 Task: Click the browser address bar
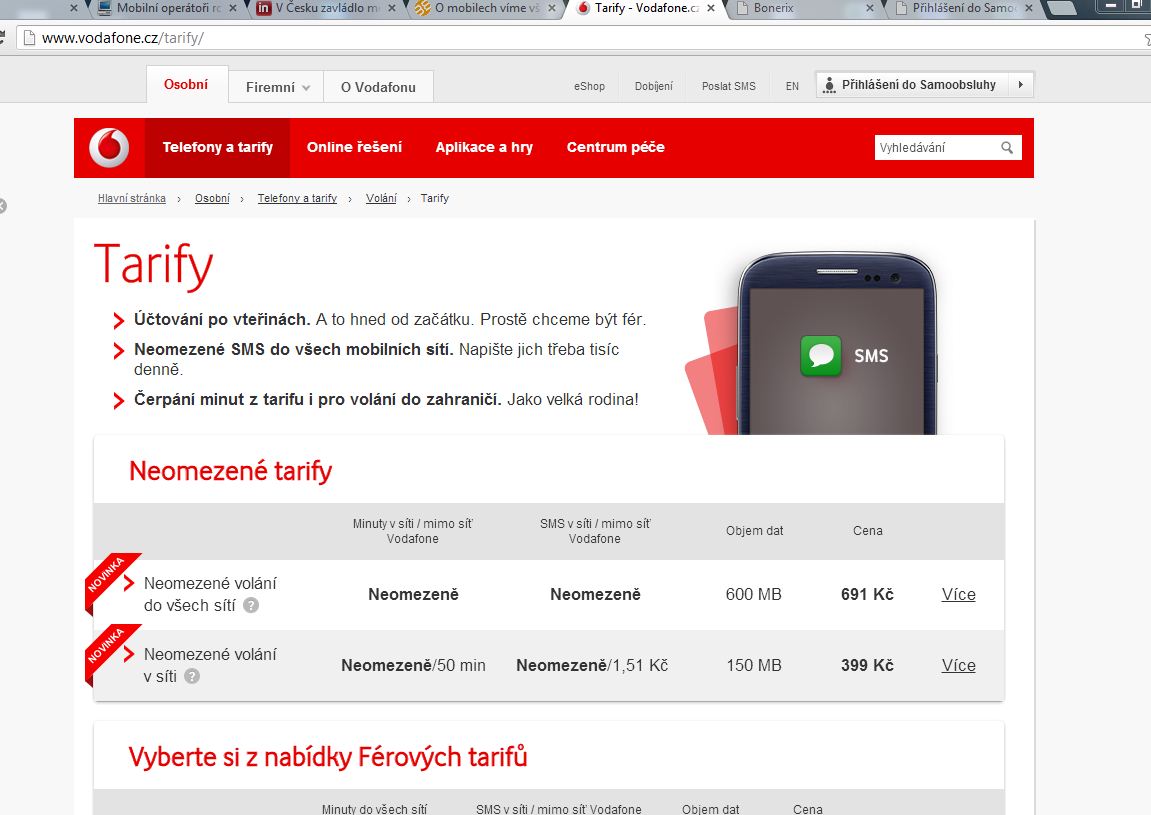[580, 38]
